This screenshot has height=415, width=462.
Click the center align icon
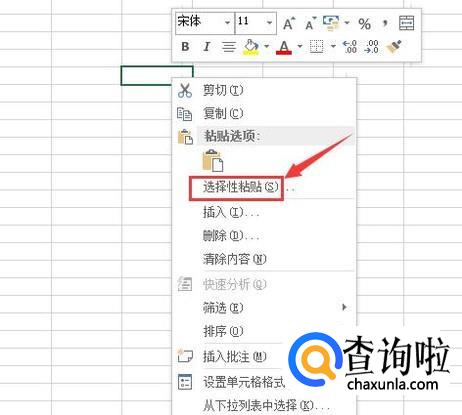(229, 47)
